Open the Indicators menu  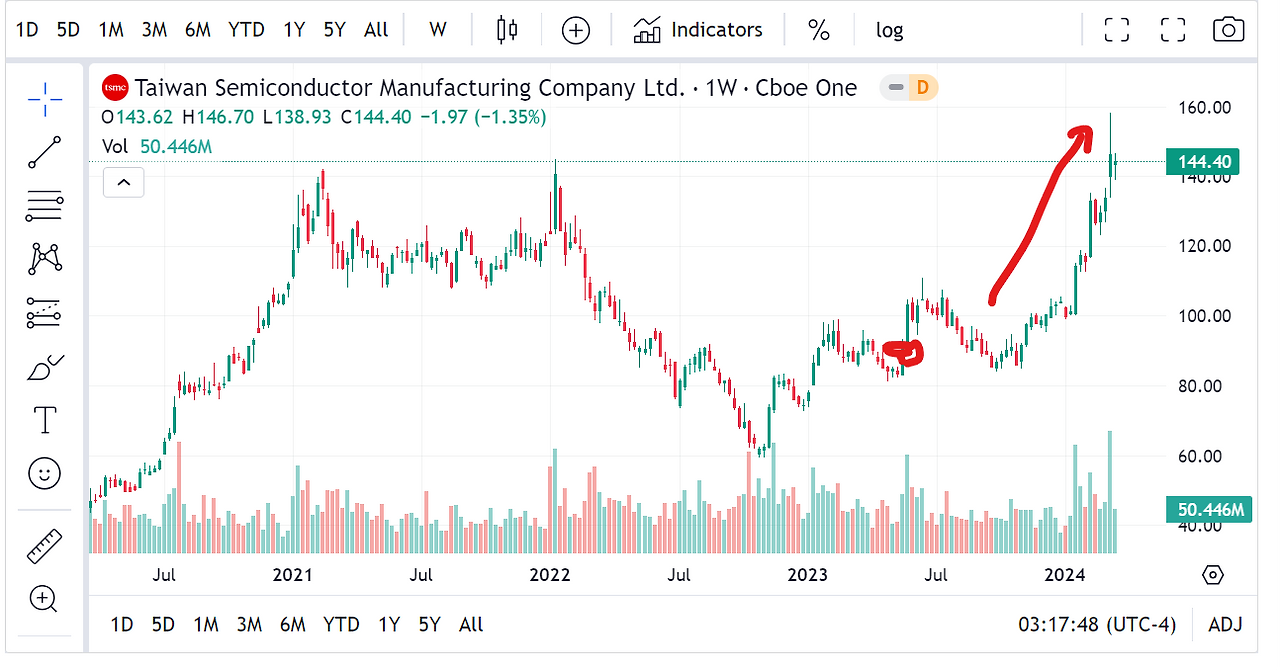697,30
